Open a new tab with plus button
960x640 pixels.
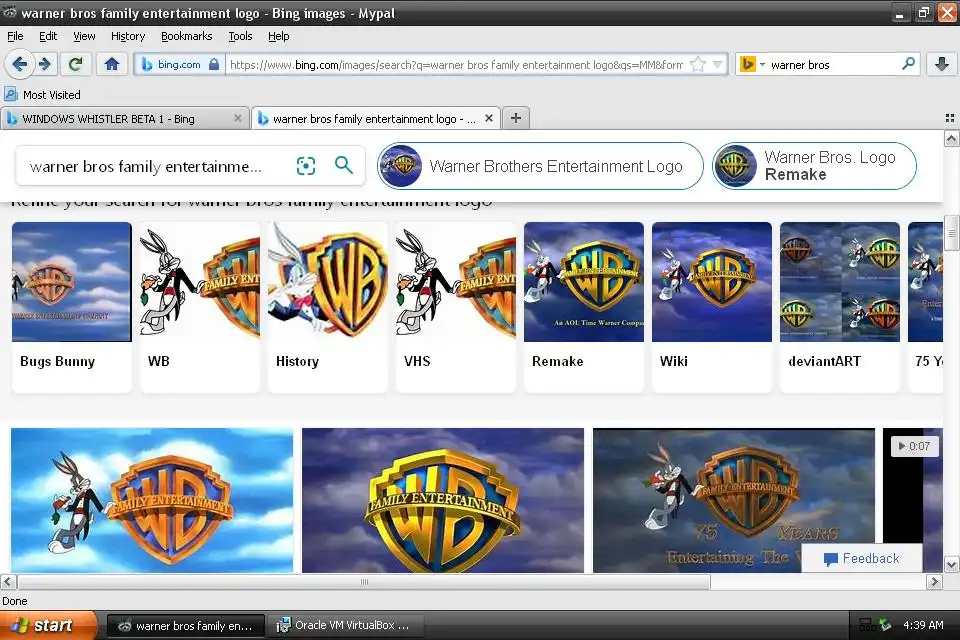click(x=516, y=118)
